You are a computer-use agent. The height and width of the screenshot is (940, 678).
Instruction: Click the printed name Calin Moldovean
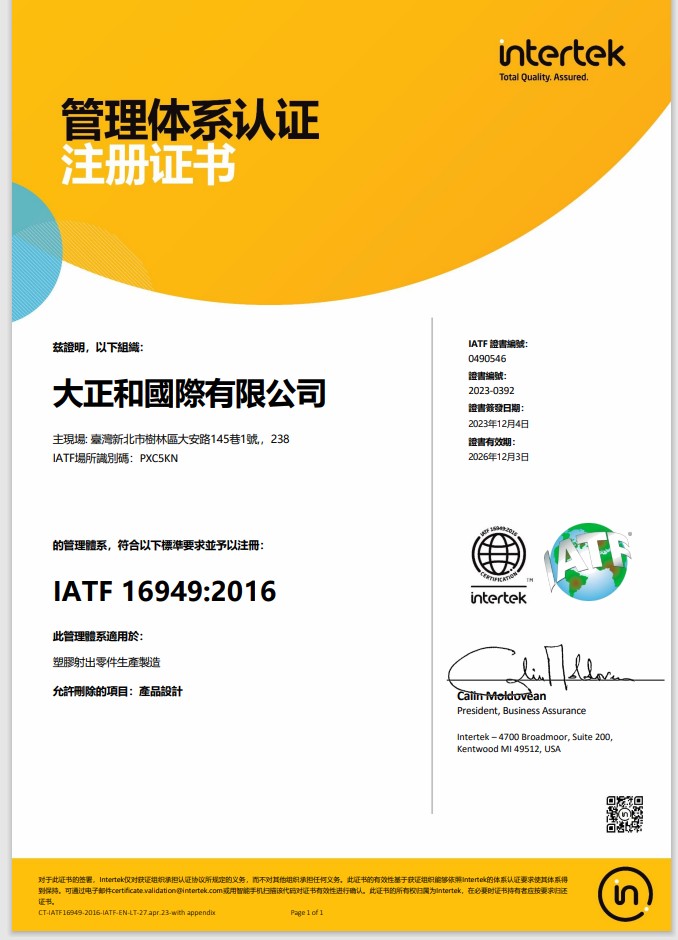pos(501,696)
